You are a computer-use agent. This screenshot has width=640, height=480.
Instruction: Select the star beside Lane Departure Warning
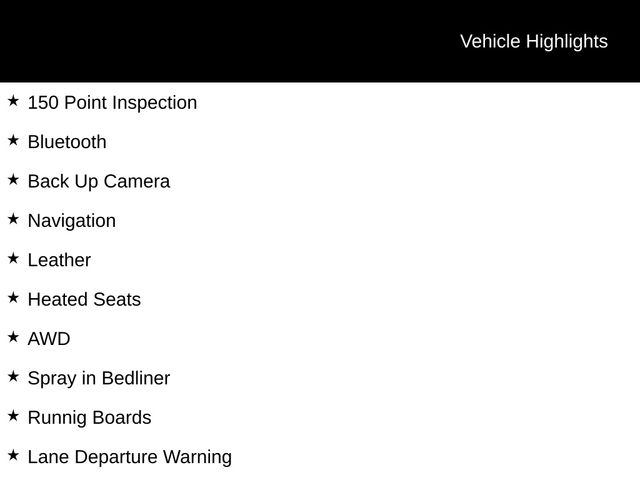click(x=13, y=455)
